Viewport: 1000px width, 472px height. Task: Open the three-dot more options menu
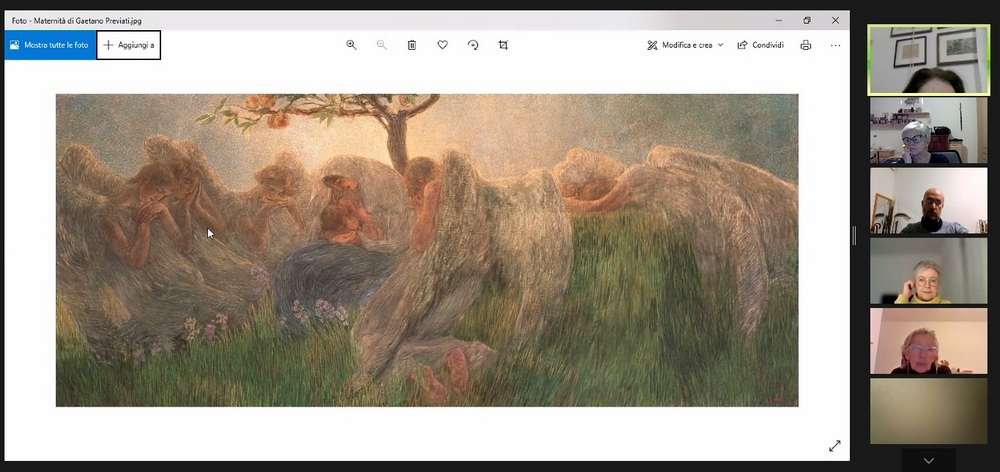click(835, 45)
